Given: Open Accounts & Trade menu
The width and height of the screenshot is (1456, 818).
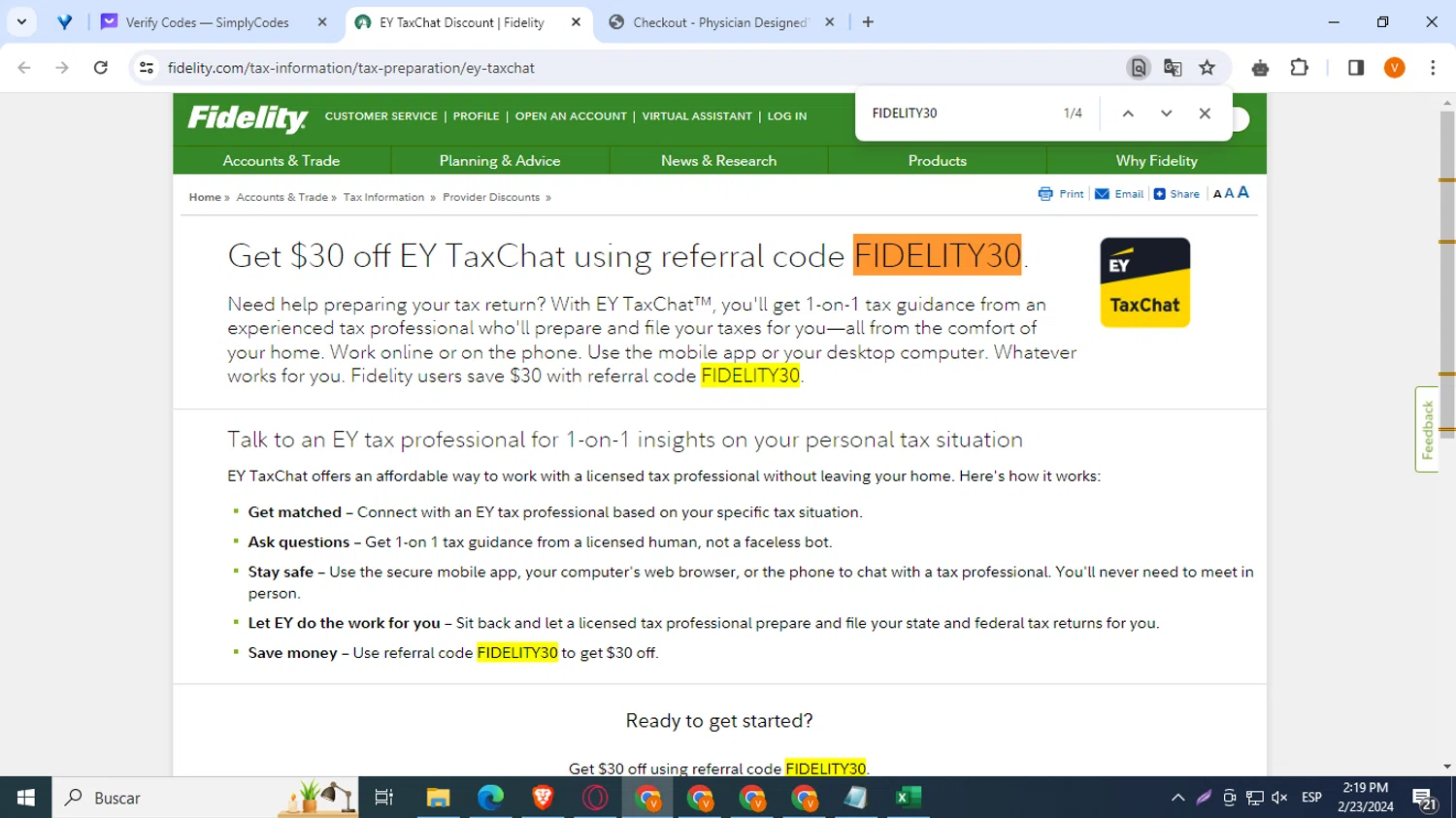Looking at the screenshot, I should pos(281,161).
